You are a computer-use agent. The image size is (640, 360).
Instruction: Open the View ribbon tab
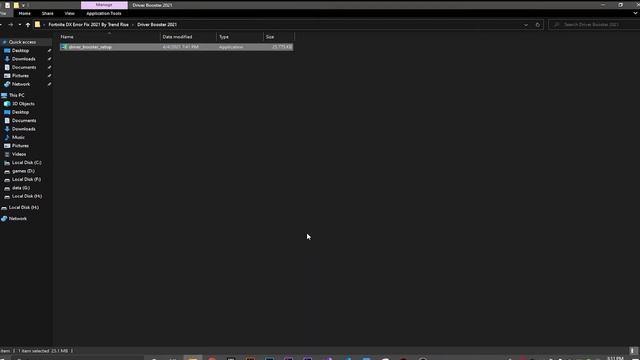tap(69, 13)
